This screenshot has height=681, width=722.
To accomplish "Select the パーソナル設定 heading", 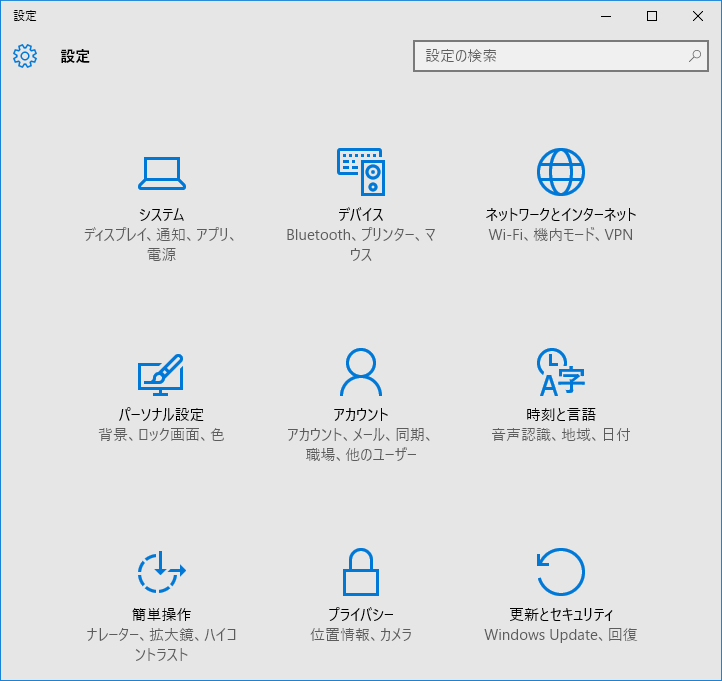I will (161, 414).
